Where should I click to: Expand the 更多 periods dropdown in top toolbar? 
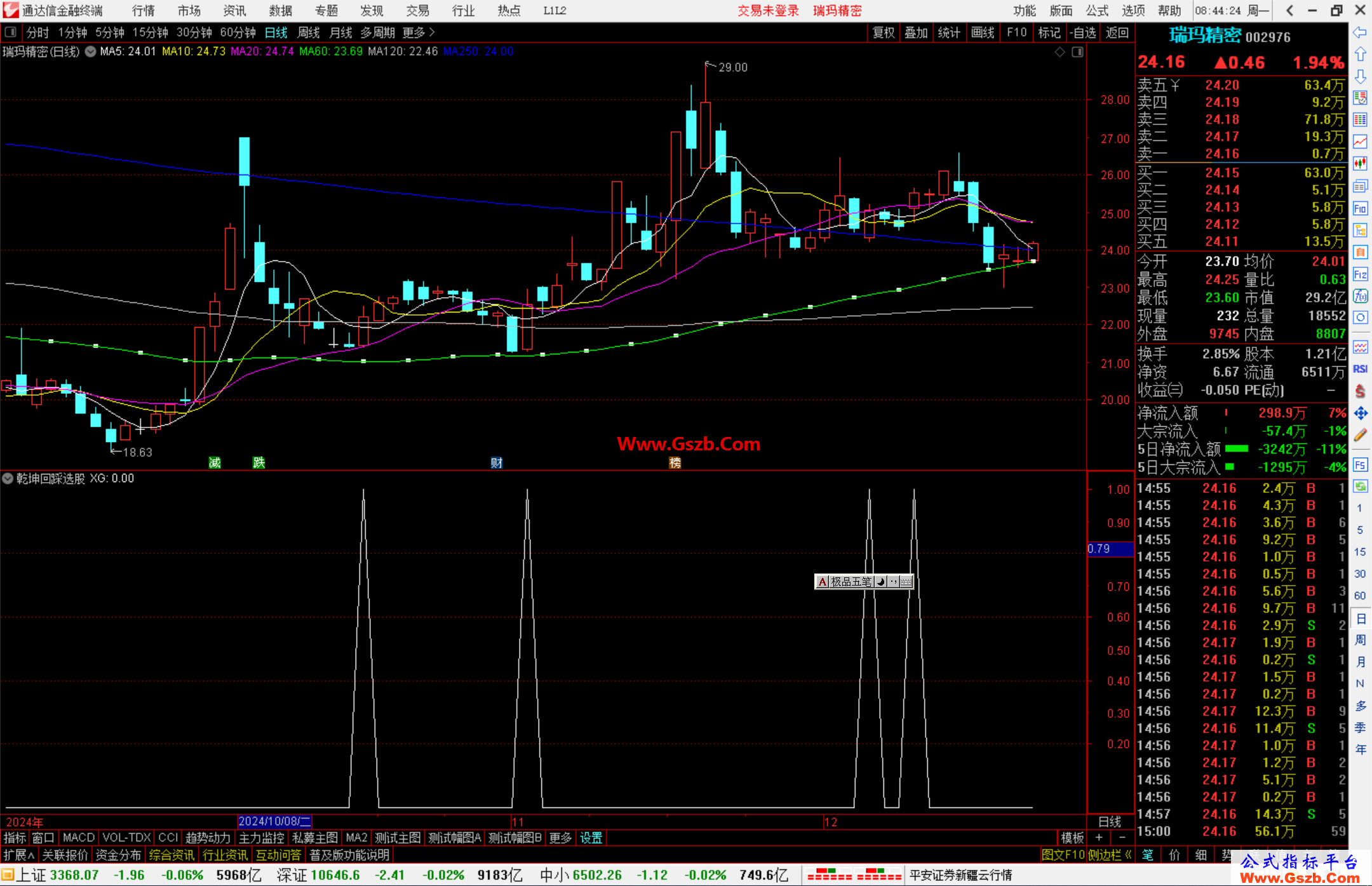tap(419, 32)
